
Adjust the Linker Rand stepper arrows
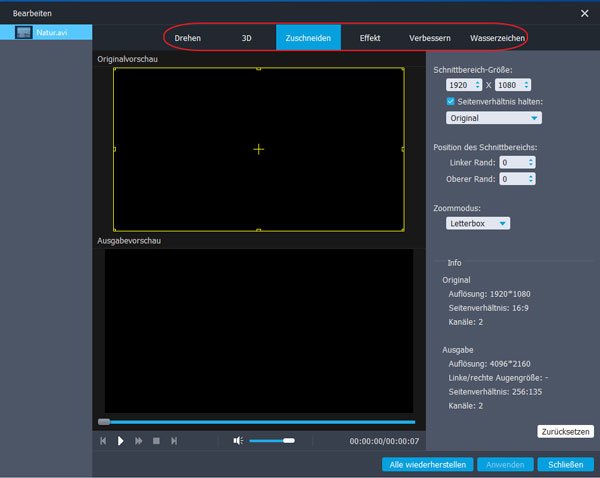530,162
